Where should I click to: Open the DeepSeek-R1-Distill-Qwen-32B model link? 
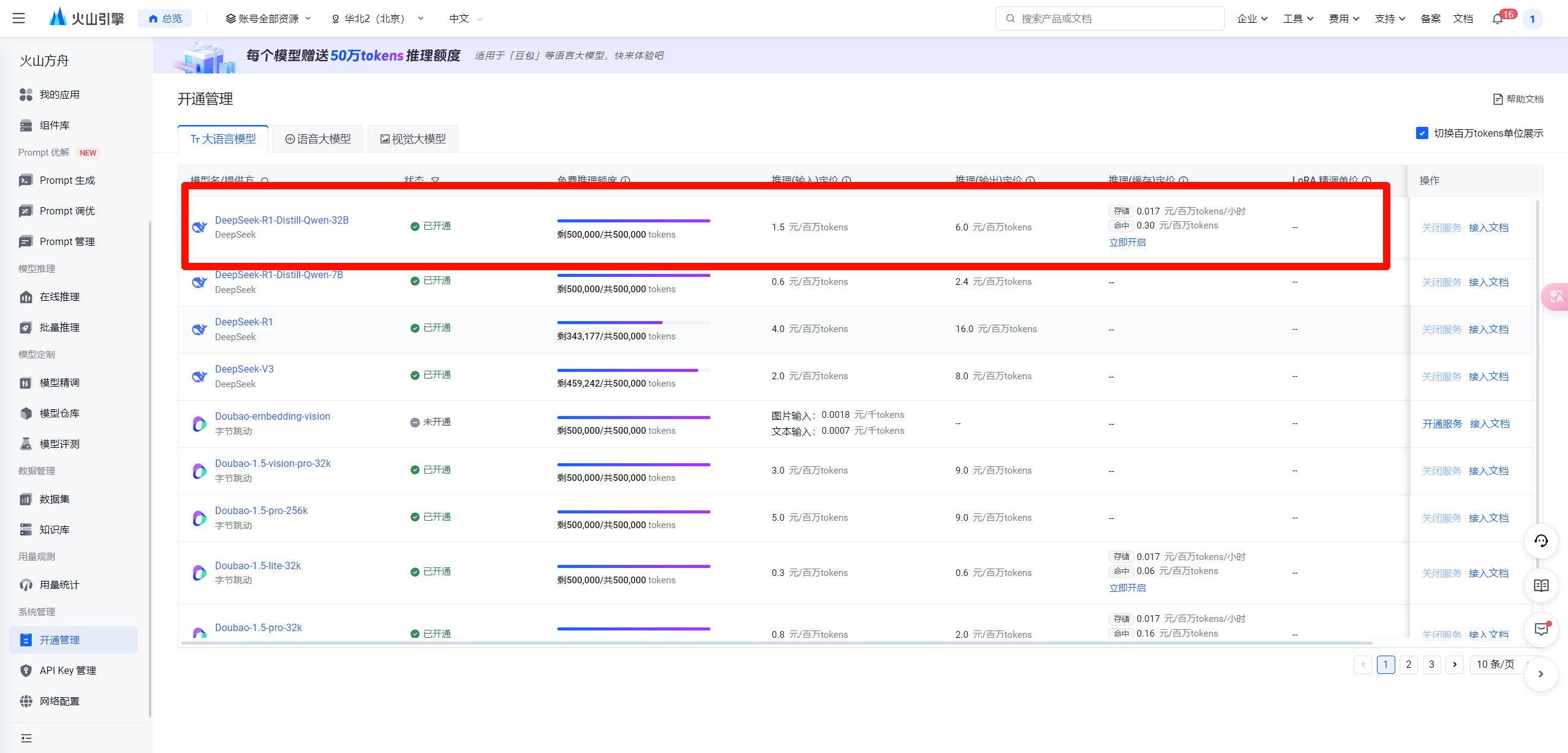[282, 220]
